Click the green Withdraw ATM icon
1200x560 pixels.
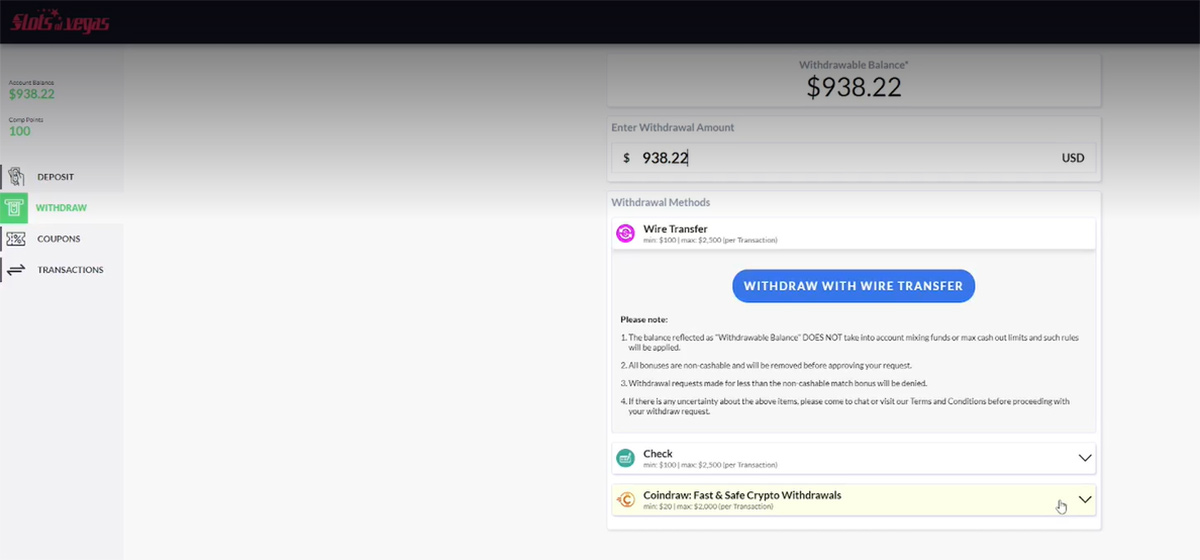16,208
